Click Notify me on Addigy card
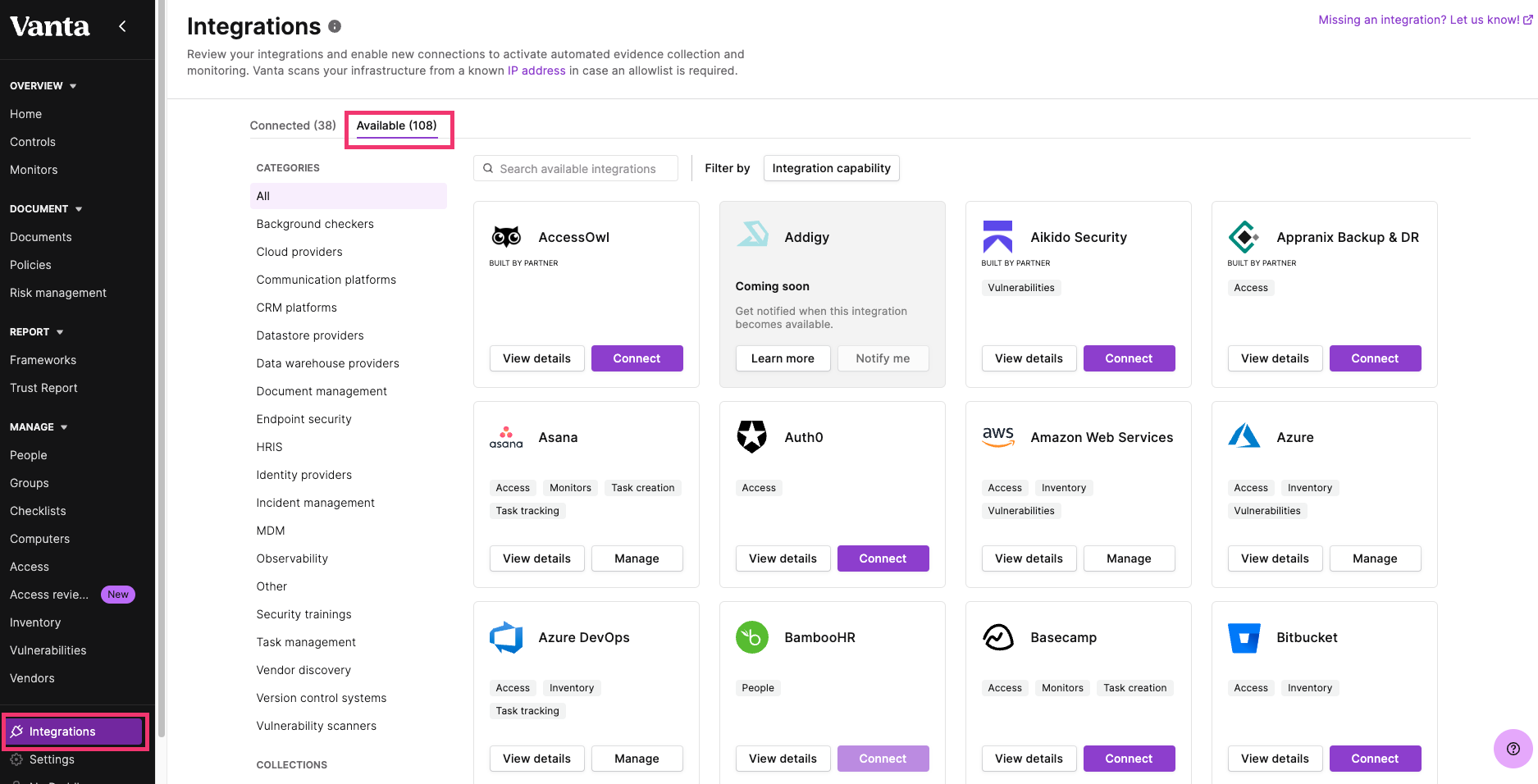The height and width of the screenshot is (784, 1538). (883, 358)
